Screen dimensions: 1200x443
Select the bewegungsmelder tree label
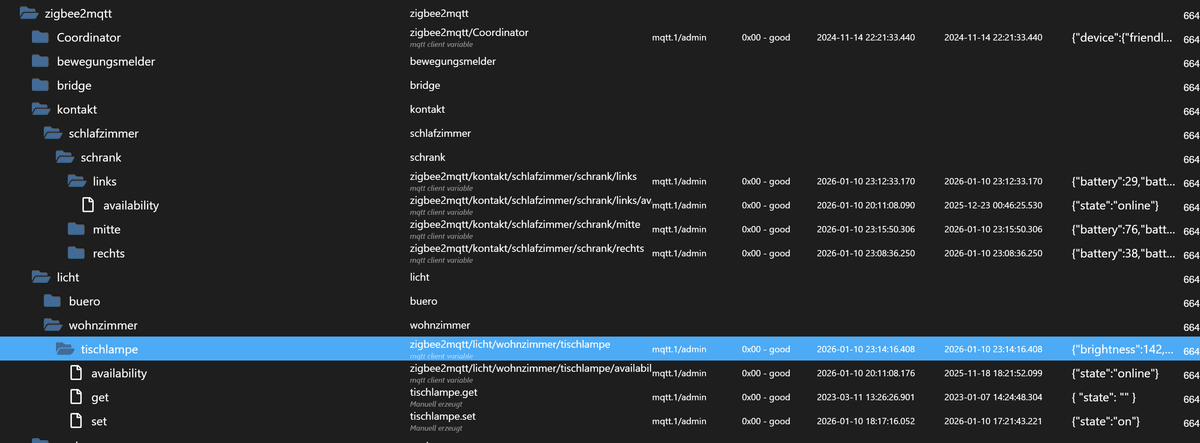tap(106, 61)
